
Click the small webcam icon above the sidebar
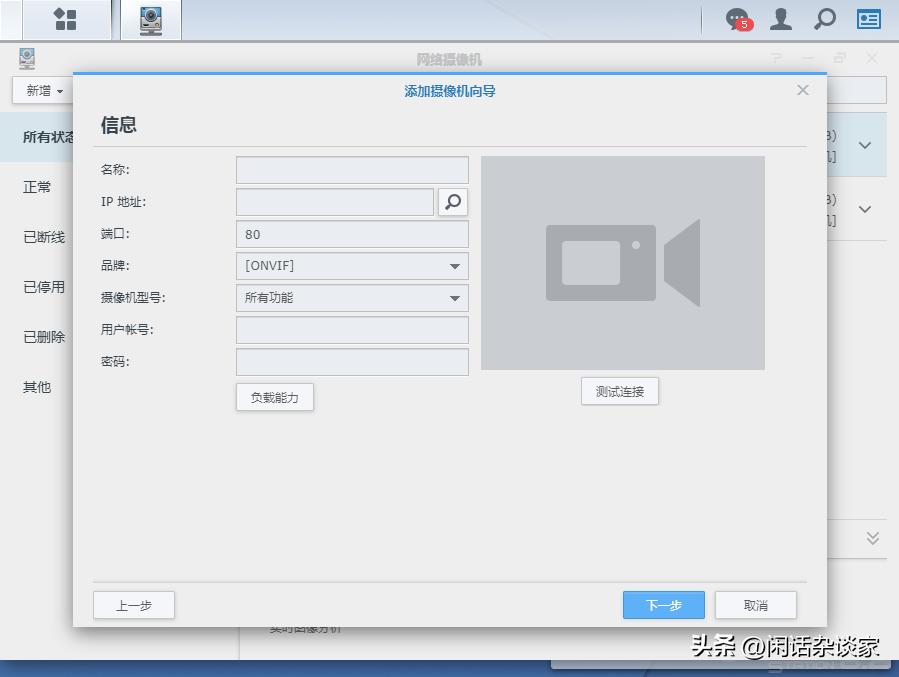click(x=26, y=58)
